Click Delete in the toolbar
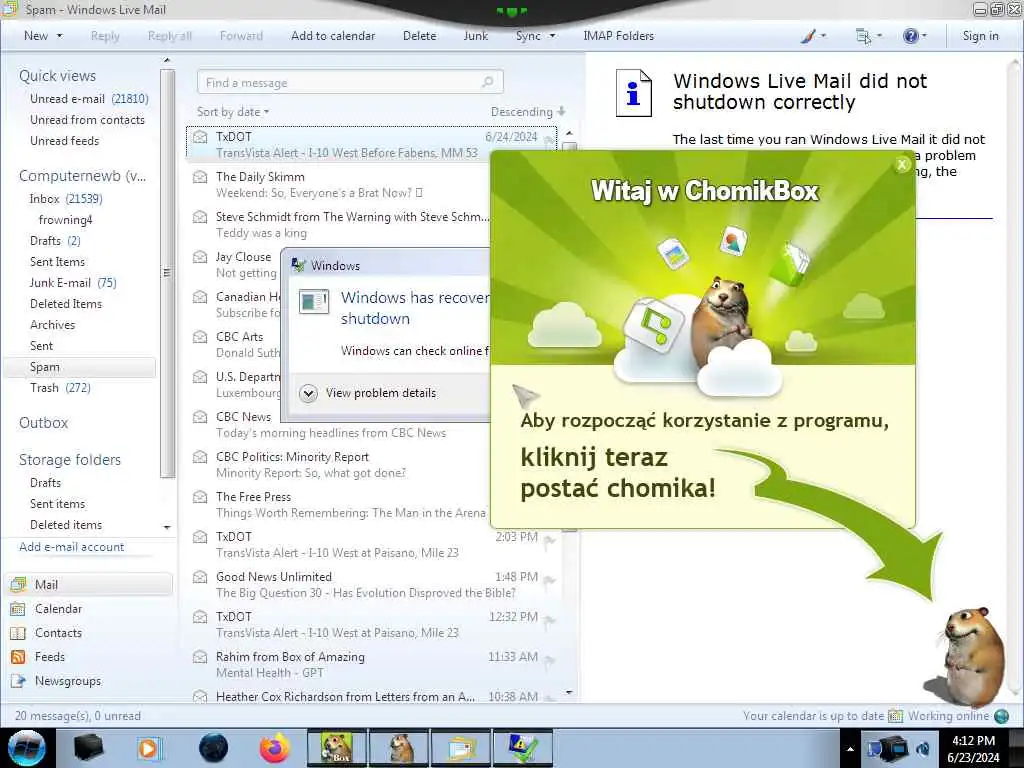This screenshot has width=1024, height=768. [x=419, y=36]
